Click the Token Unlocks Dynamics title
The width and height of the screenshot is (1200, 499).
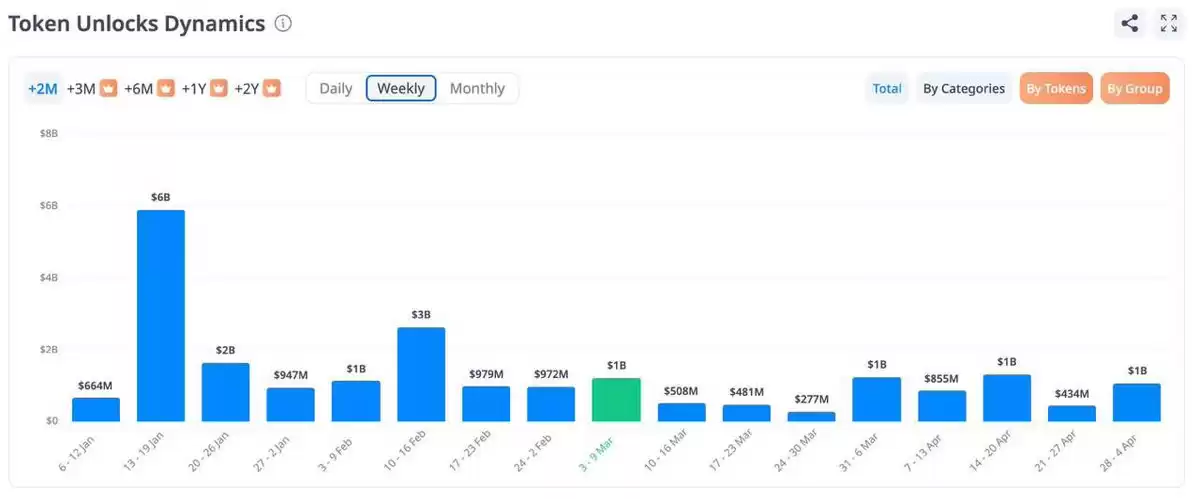pos(137,23)
